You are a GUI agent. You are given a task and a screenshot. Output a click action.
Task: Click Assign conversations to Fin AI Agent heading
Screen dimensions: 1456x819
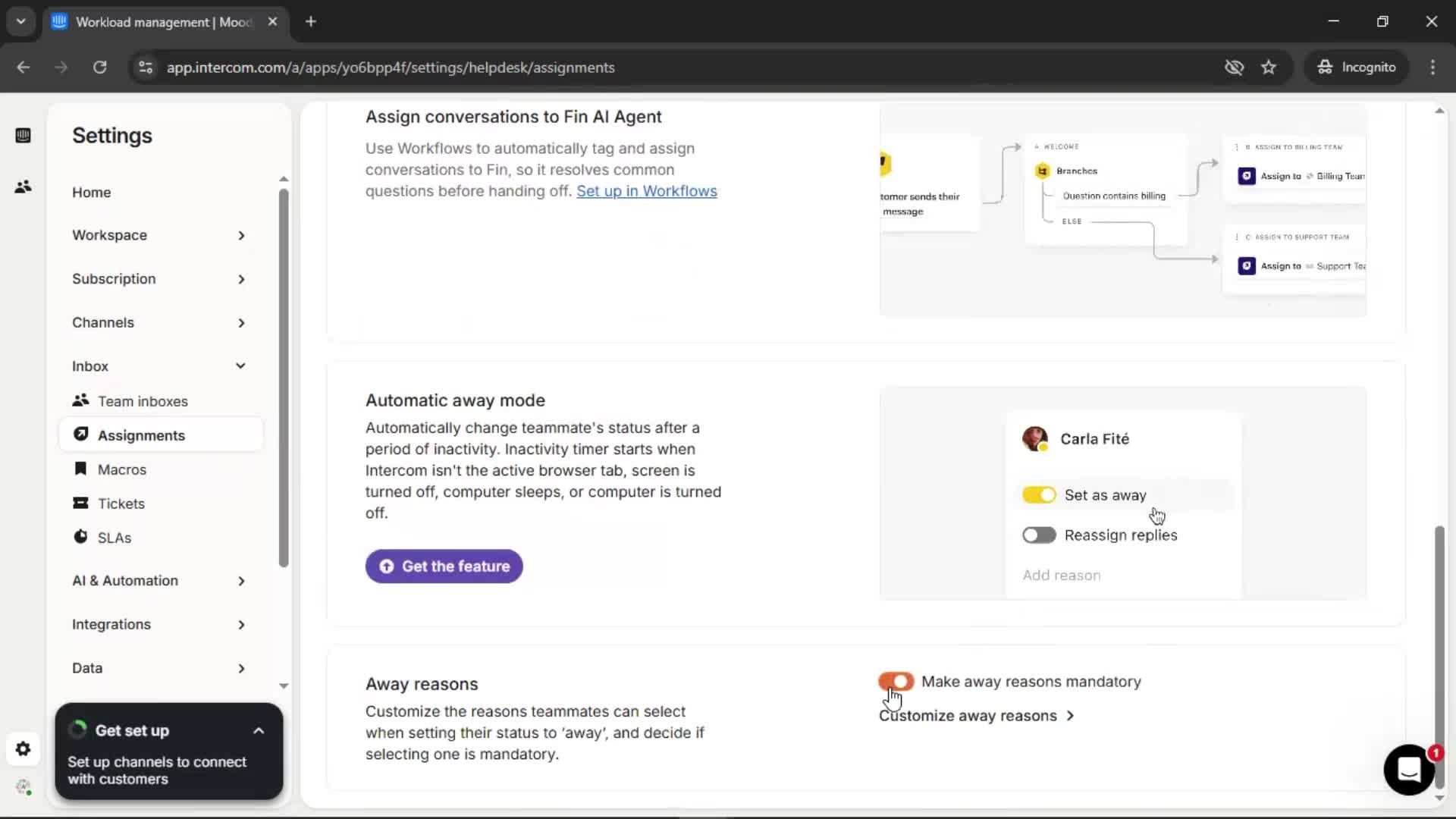(x=513, y=117)
